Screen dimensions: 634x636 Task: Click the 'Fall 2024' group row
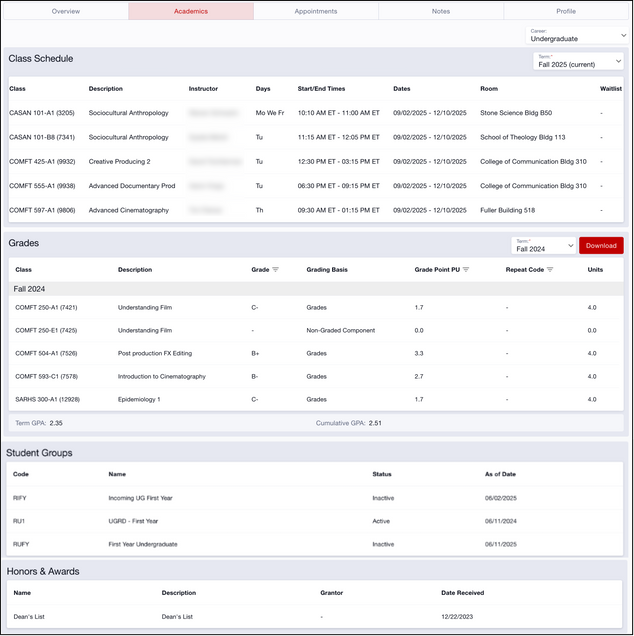(x=316, y=289)
